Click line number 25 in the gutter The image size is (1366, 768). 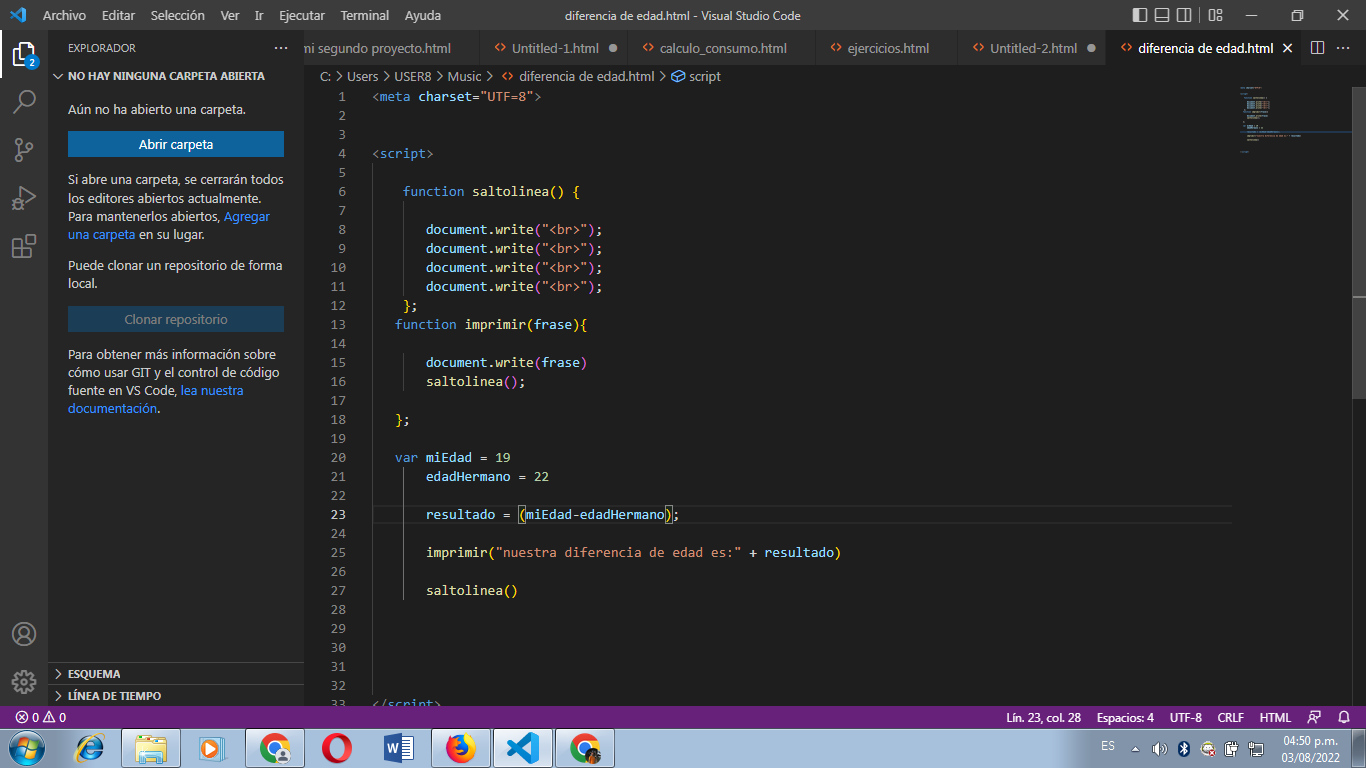click(337, 552)
